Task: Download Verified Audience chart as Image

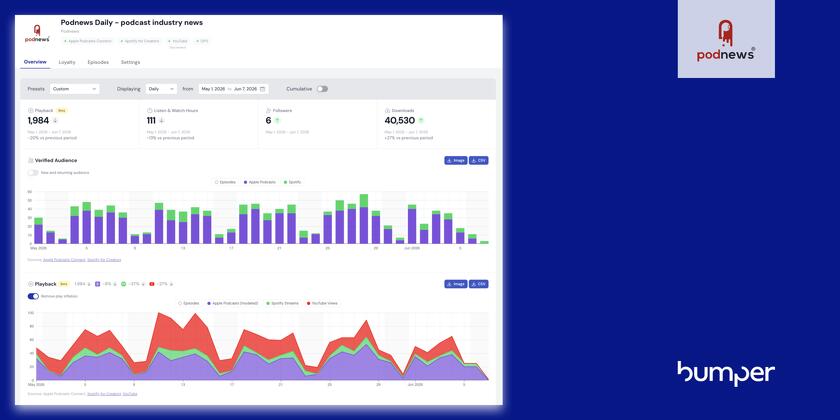Action: [455, 160]
